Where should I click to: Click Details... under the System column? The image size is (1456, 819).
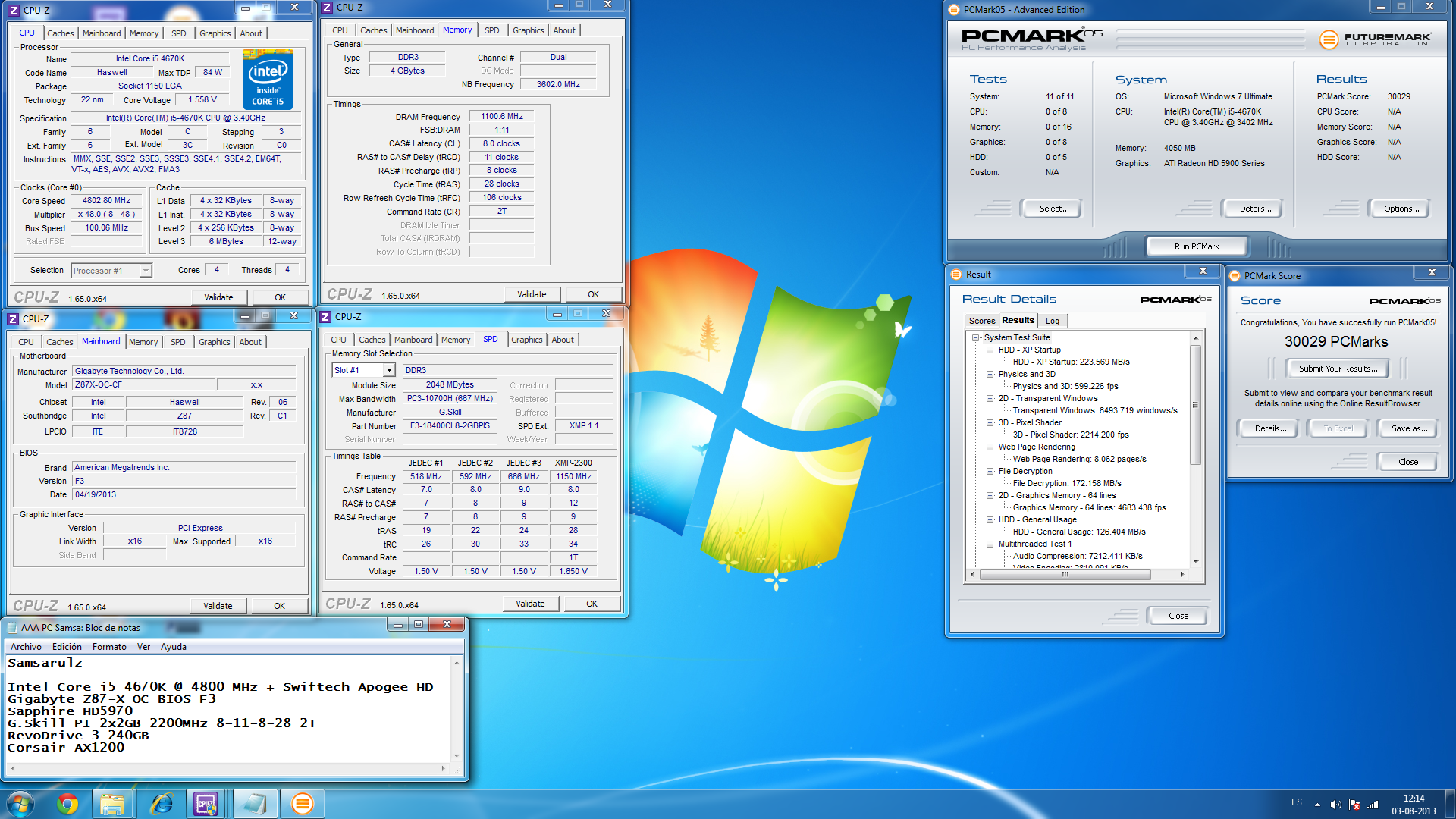click(1255, 209)
